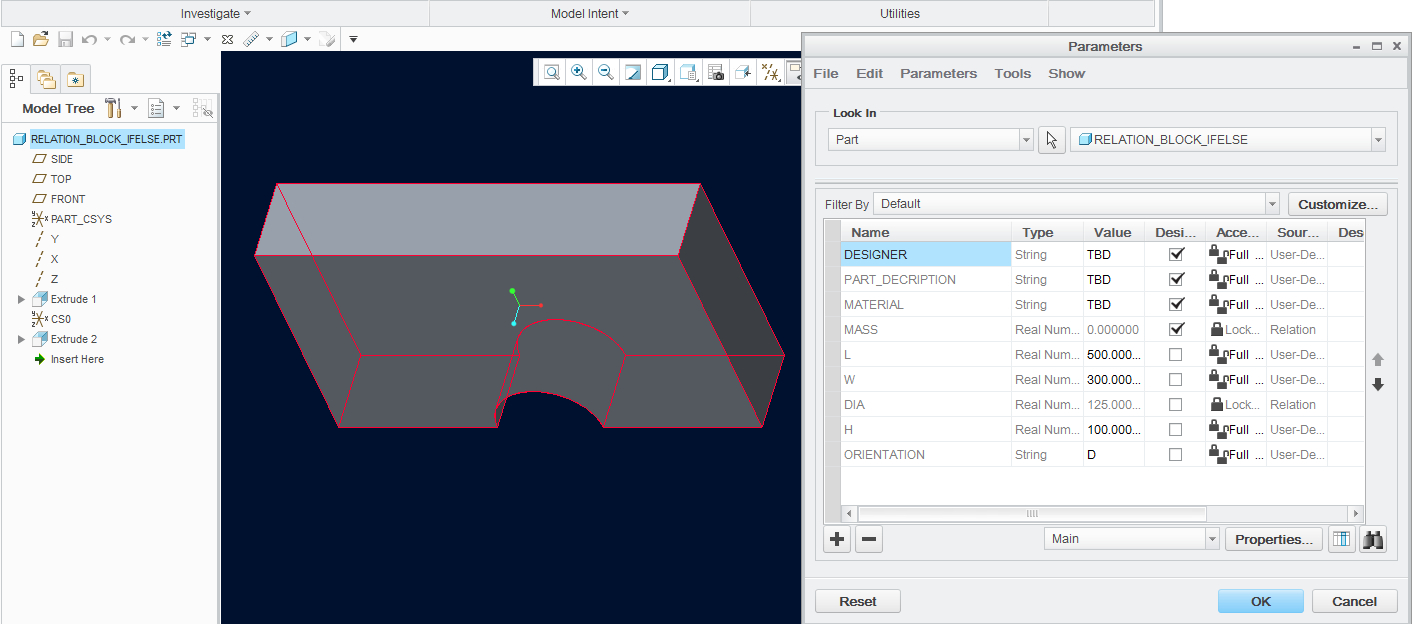Screen dimensions: 1414x624
Task: Click the Customize button
Action: point(1337,203)
